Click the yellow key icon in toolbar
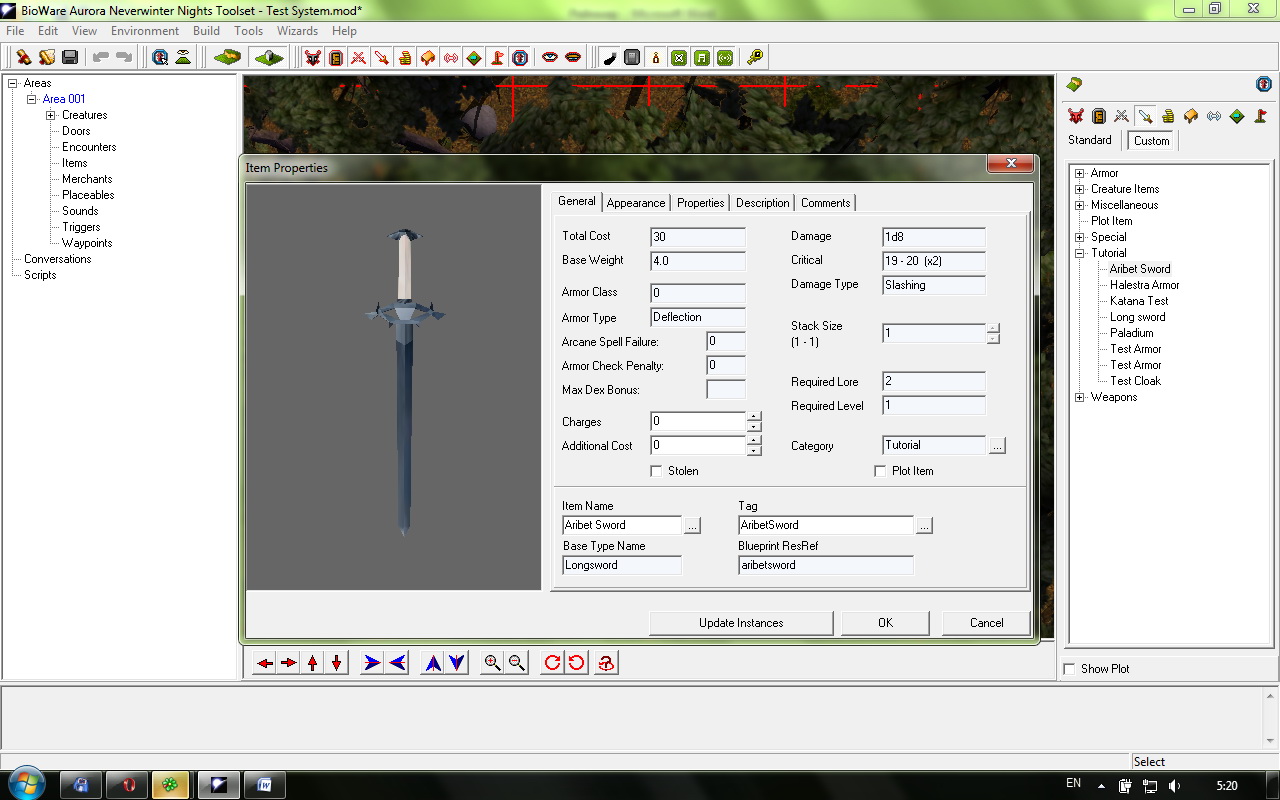This screenshot has height=800, width=1280. coord(756,58)
